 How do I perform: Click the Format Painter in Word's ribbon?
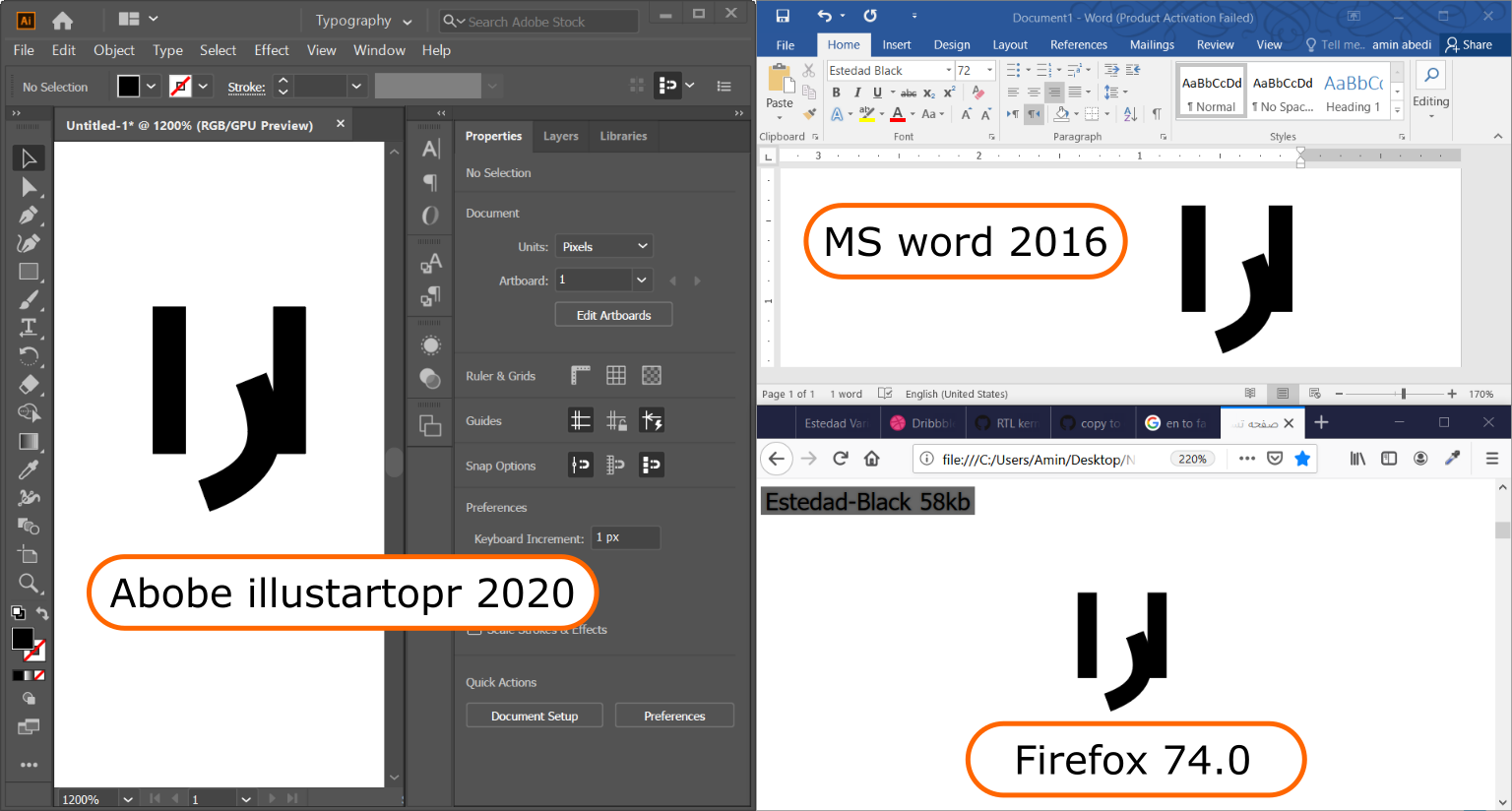coord(810,113)
